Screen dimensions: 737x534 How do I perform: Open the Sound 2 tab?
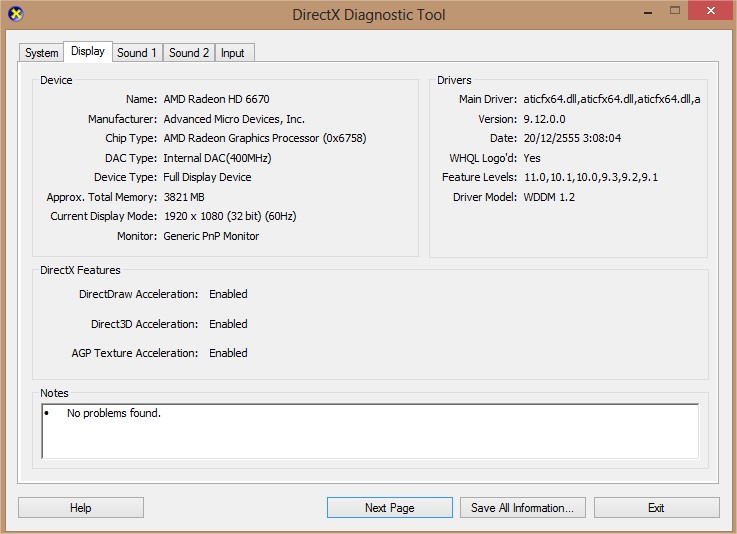(189, 53)
